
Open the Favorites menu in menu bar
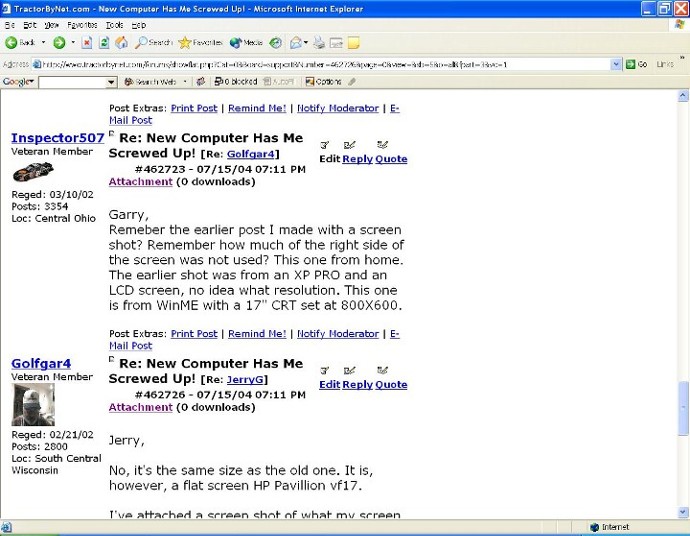[x=82, y=24]
